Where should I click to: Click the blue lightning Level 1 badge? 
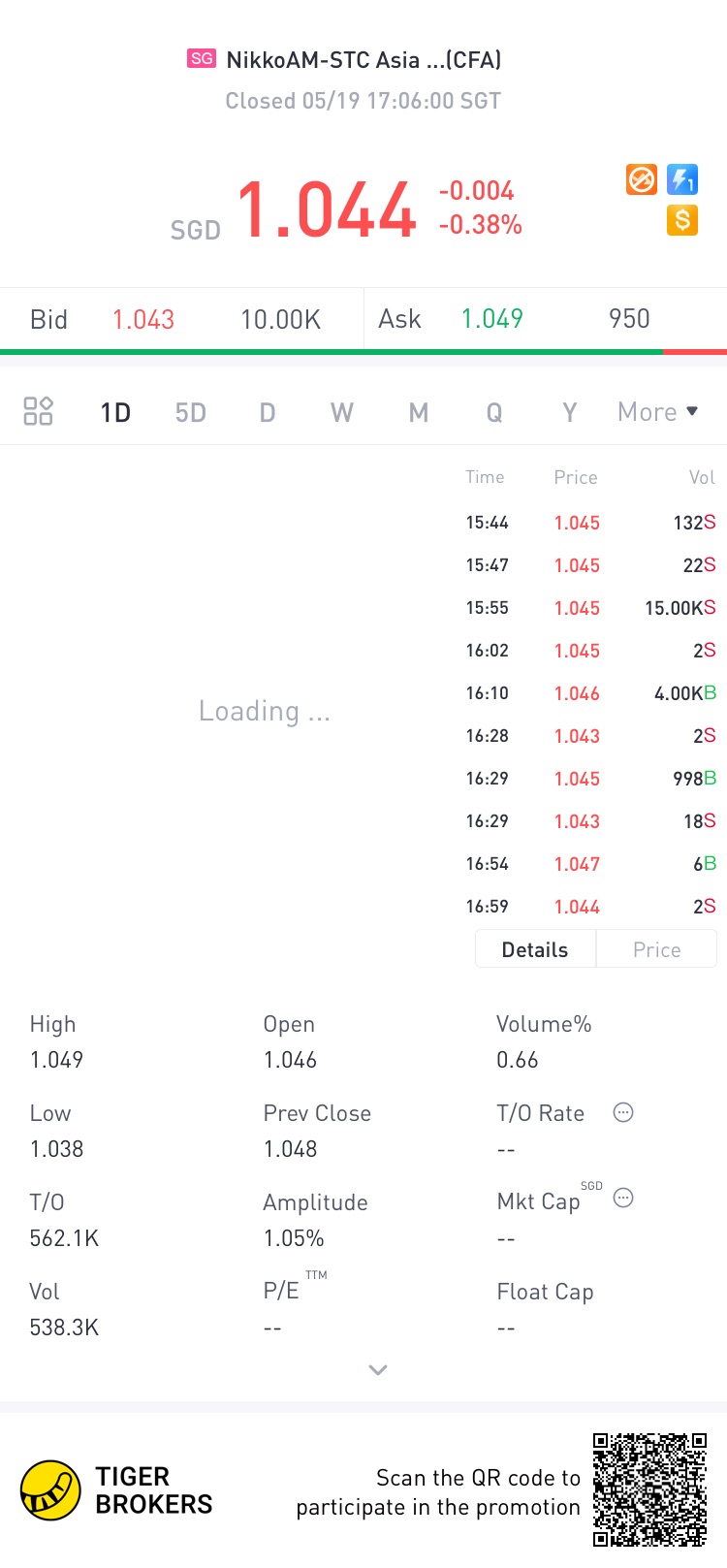click(682, 179)
